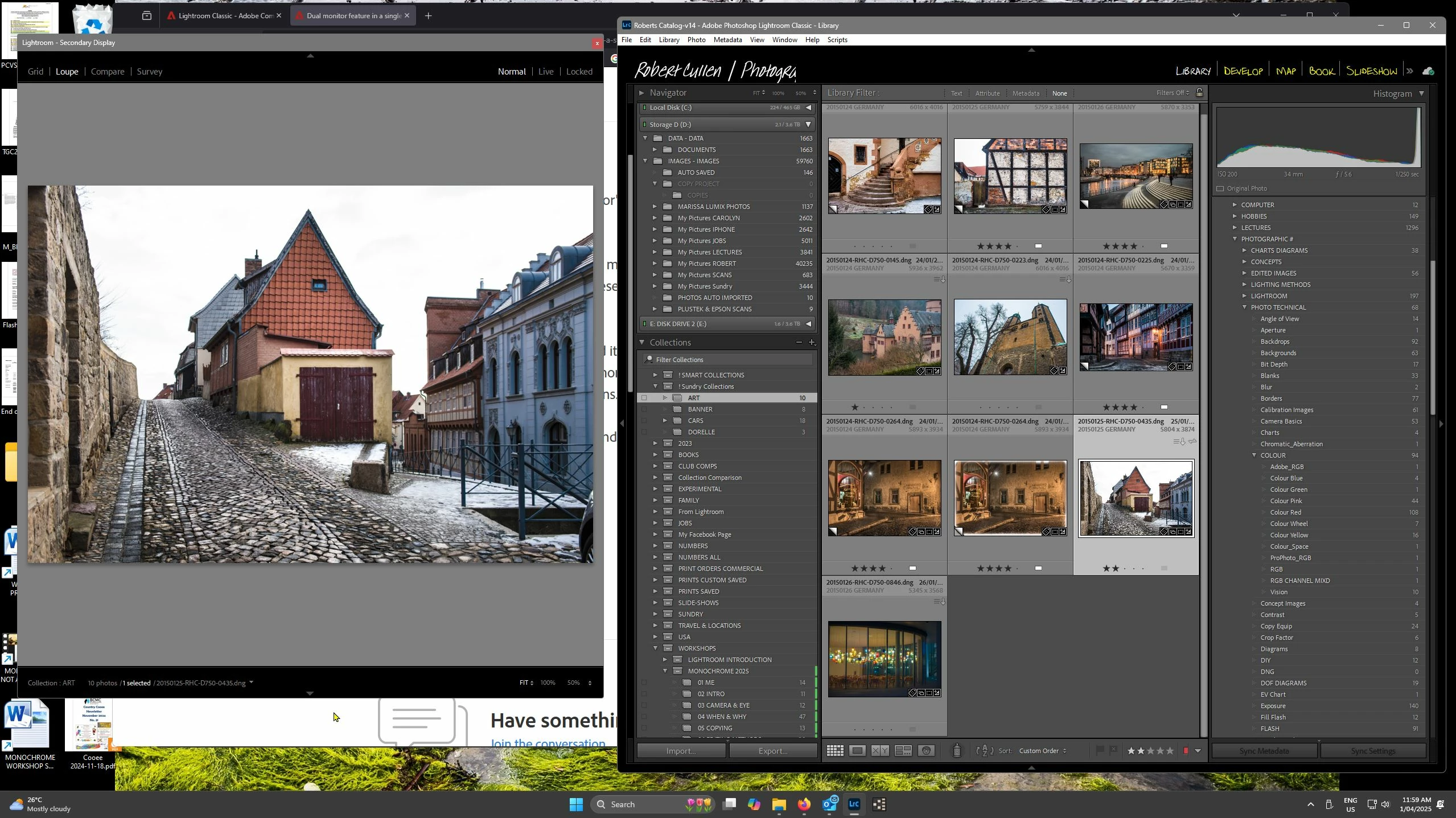Image resolution: width=1456 pixels, height=818 pixels.
Task: Switch to Loupe view icon in toolbar
Action: click(857, 751)
